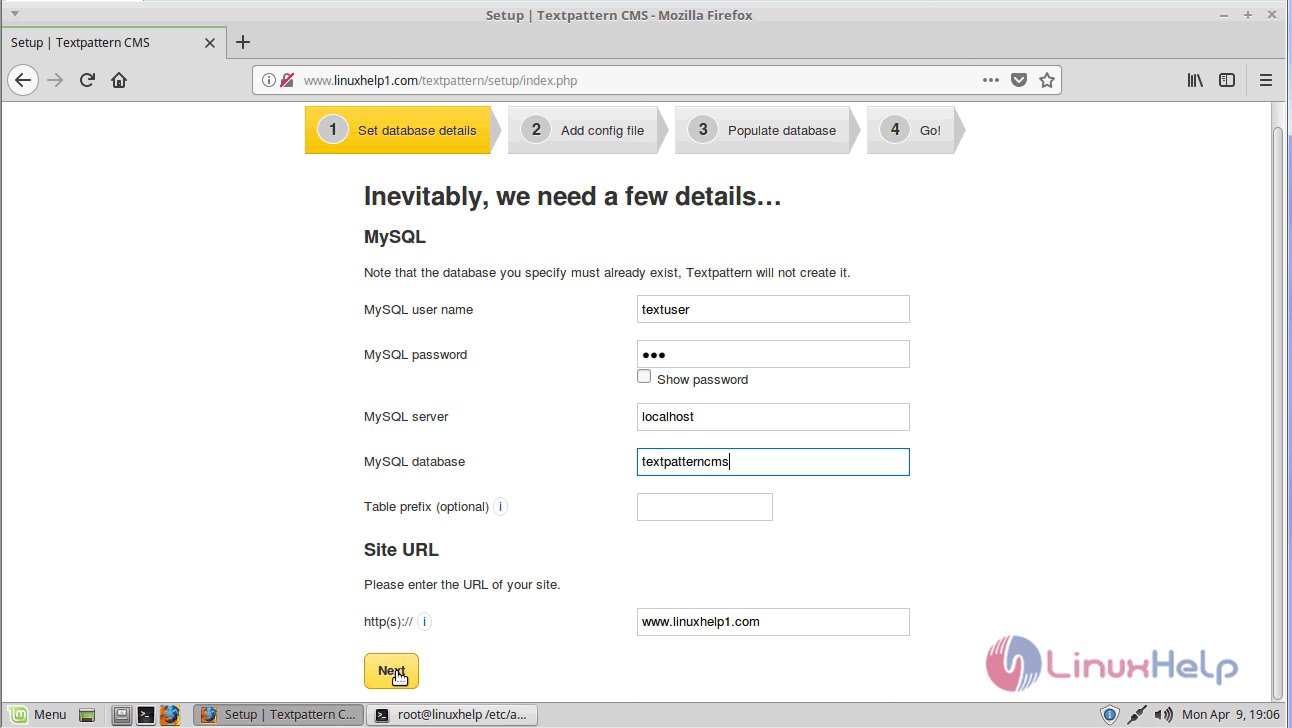The image size is (1292, 728).
Task: Open the sound volume tray icon
Action: 1164,714
